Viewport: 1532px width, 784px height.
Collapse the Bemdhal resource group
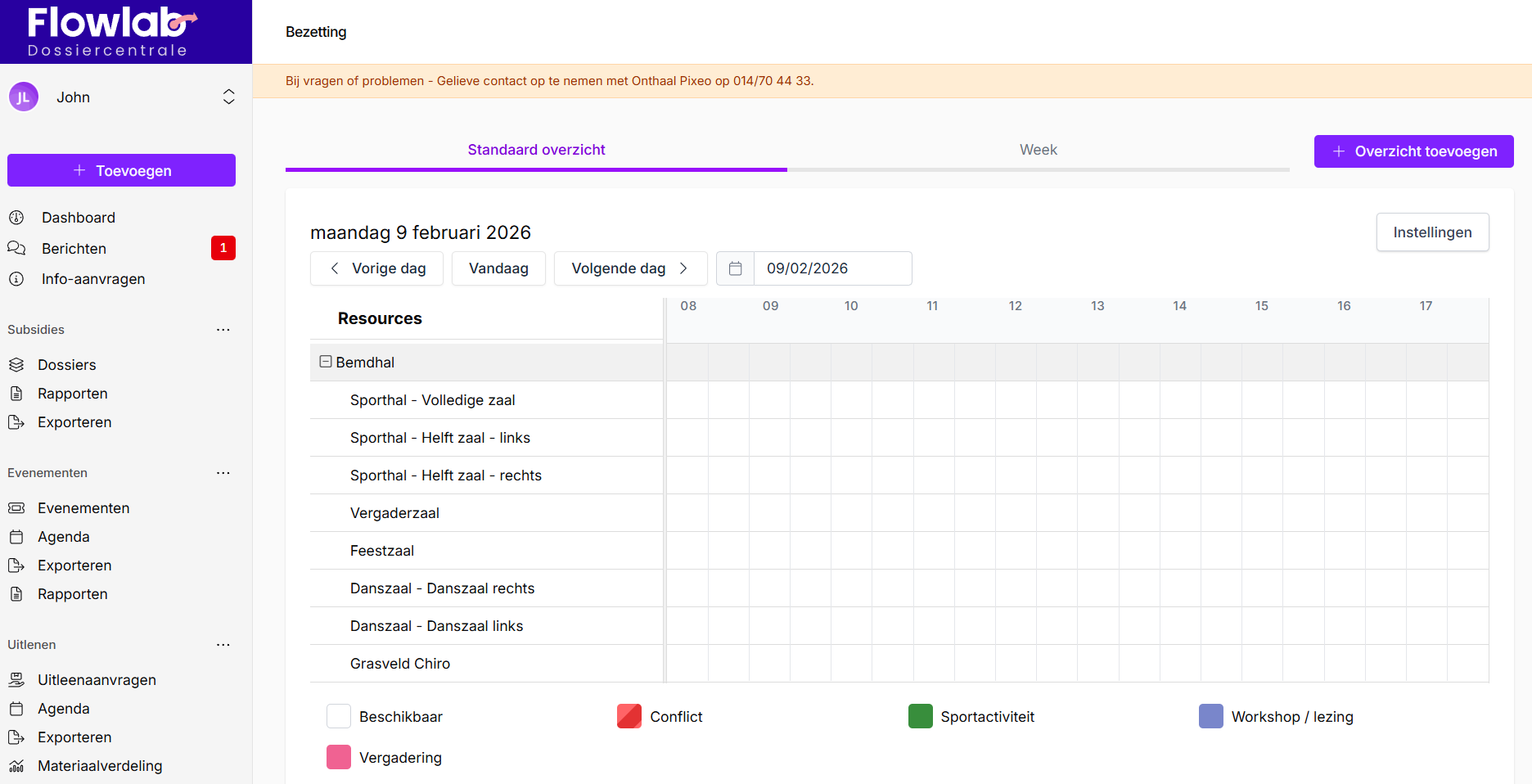tap(326, 362)
